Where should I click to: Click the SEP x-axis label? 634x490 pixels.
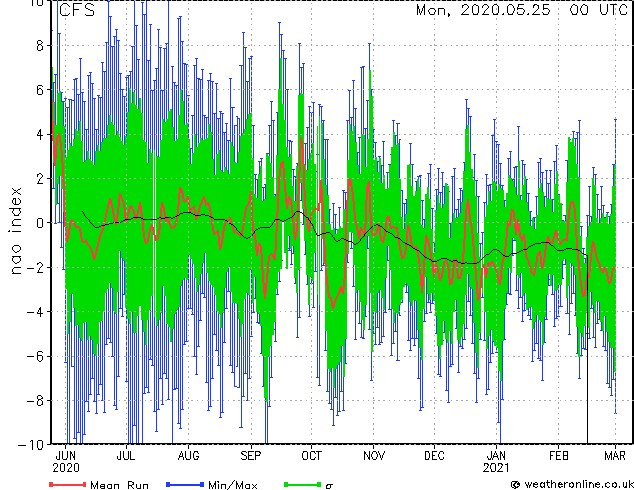pyautogui.click(x=251, y=456)
